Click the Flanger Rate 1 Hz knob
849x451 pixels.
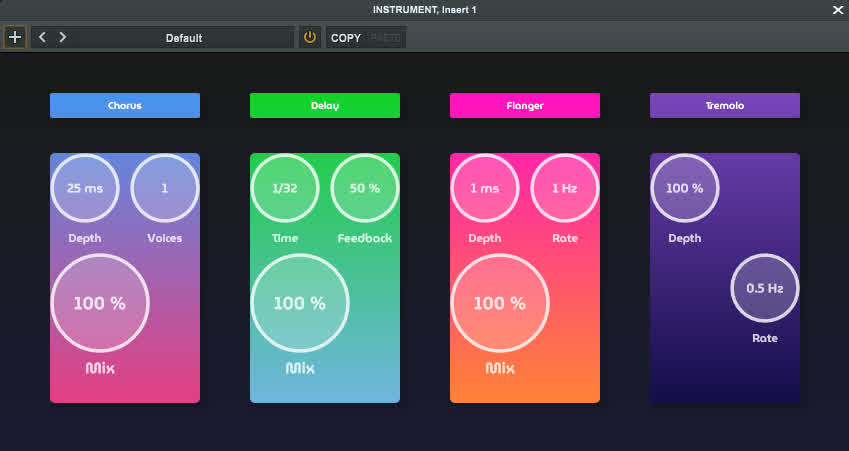(565, 188)
